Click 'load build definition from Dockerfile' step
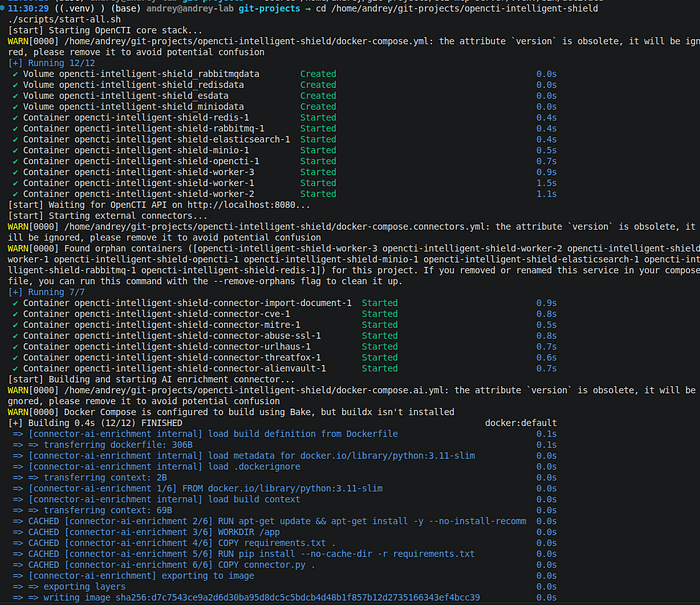Screen dimensions: 700x605 (284, 434)
